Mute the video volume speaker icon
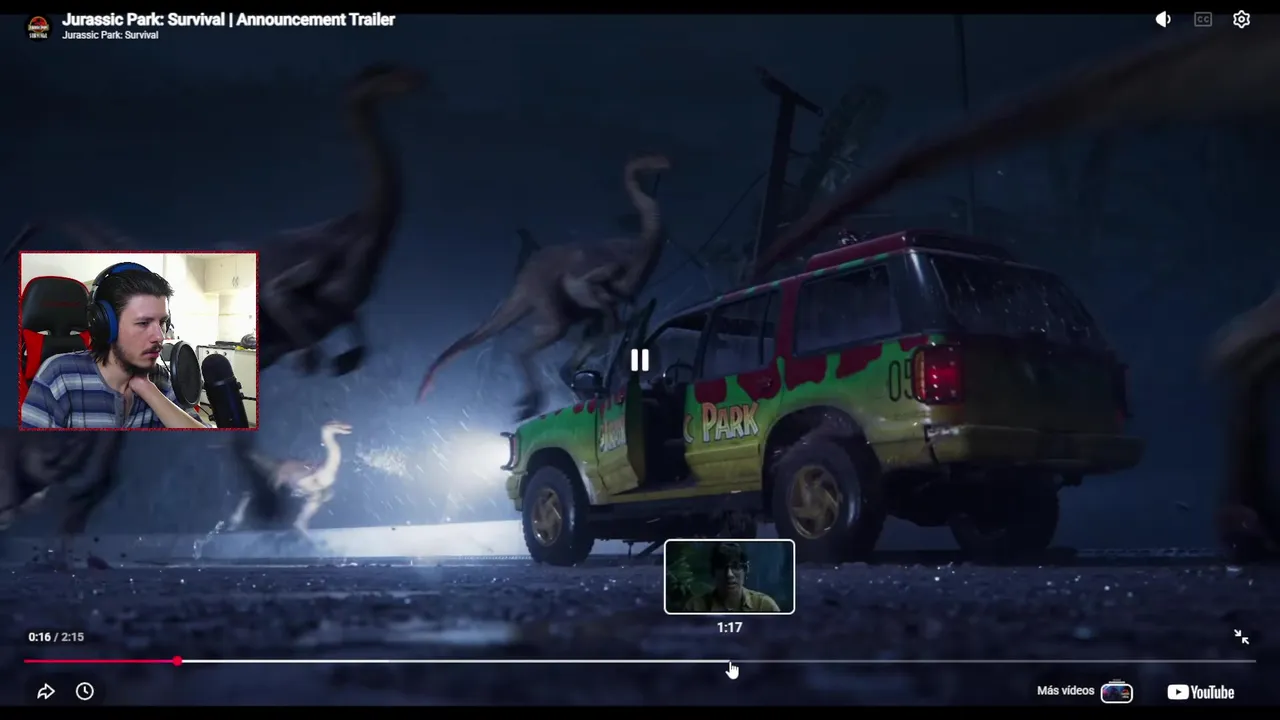 point(1163,19)
